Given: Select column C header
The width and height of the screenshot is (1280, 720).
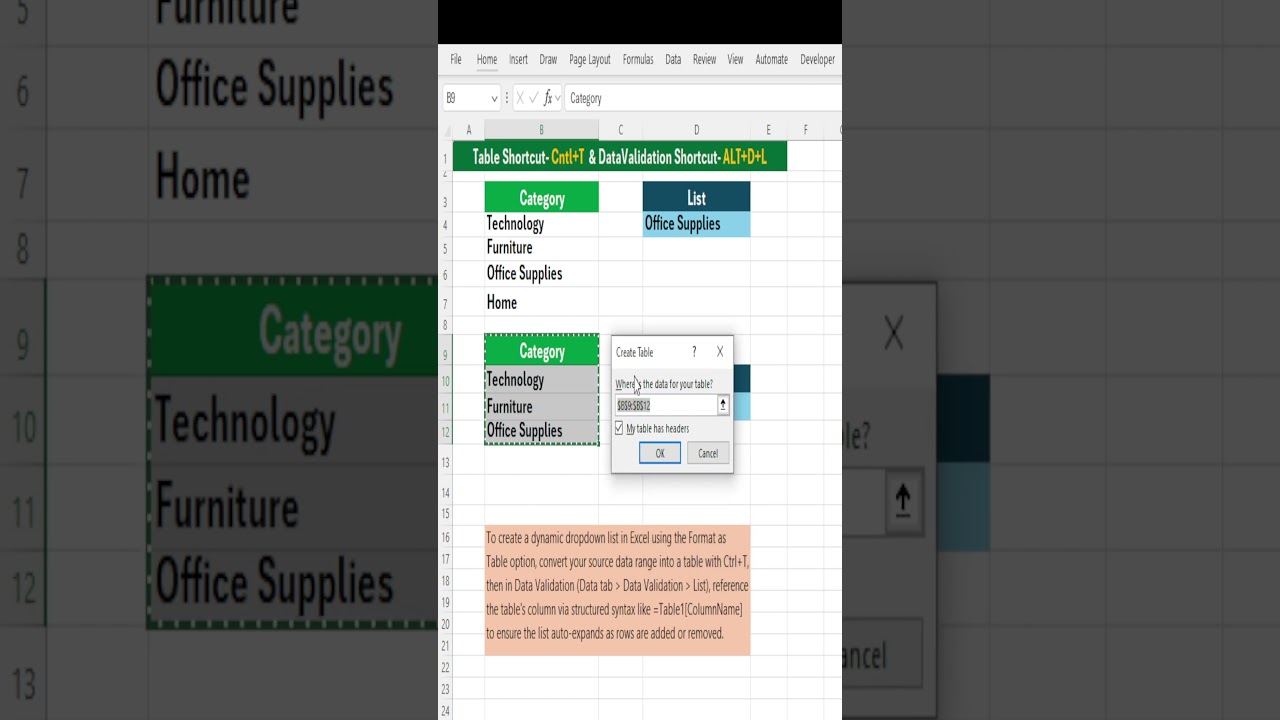Looking at the screenshot, I should click(x=620, y=130).
